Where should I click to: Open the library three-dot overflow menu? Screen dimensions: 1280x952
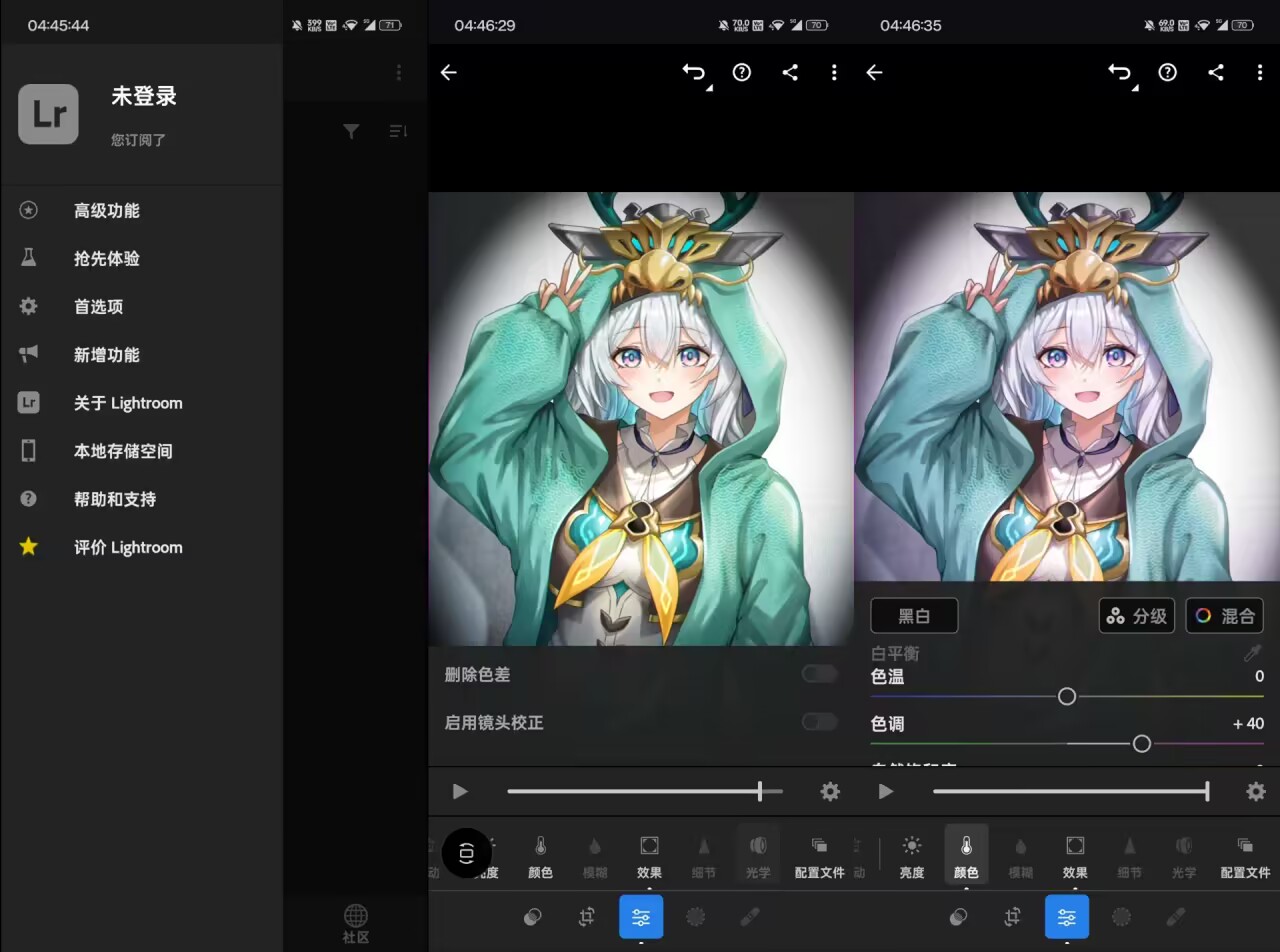tap(398, 72)
